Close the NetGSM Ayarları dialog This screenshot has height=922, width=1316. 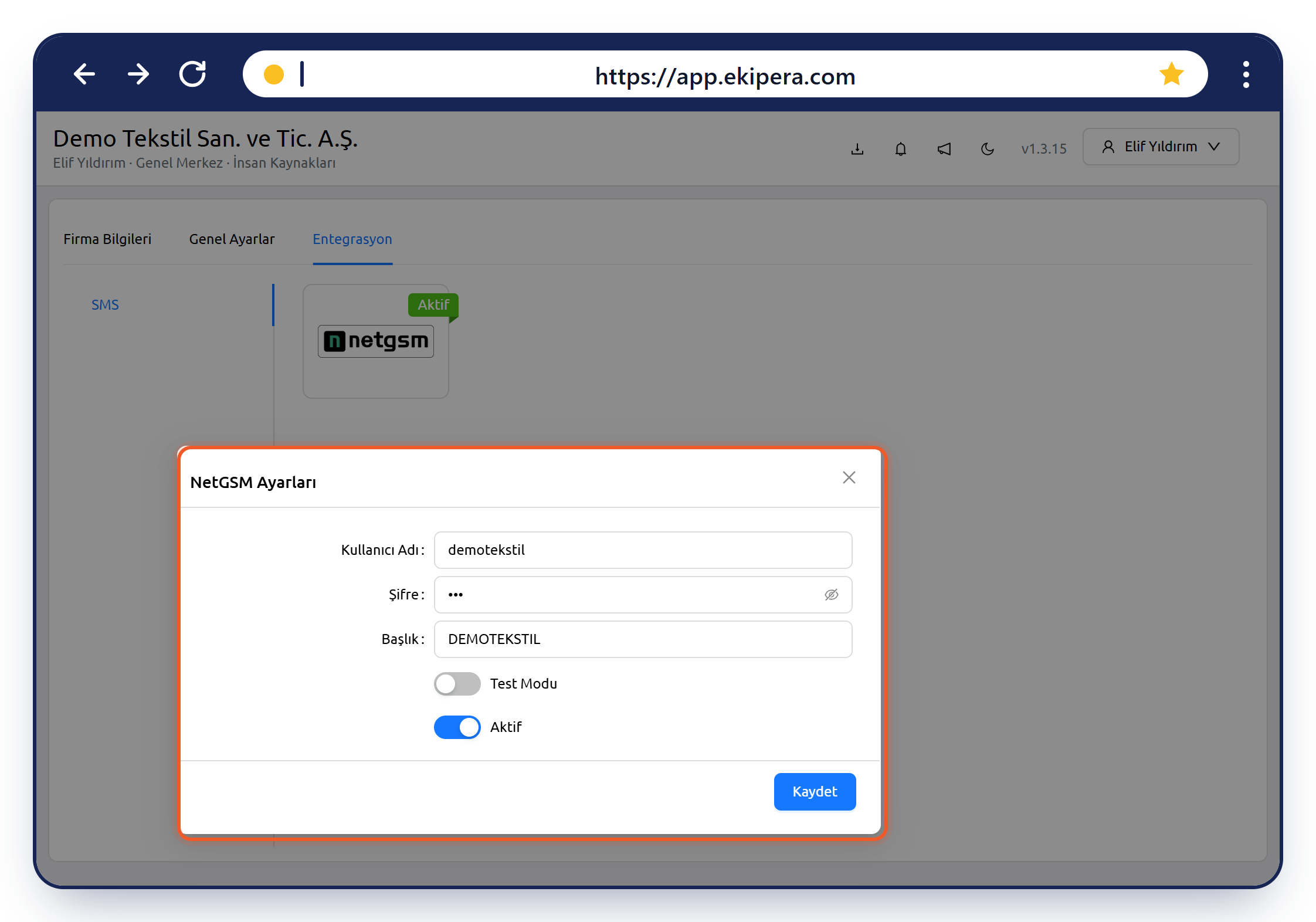(x=849, y=477)
